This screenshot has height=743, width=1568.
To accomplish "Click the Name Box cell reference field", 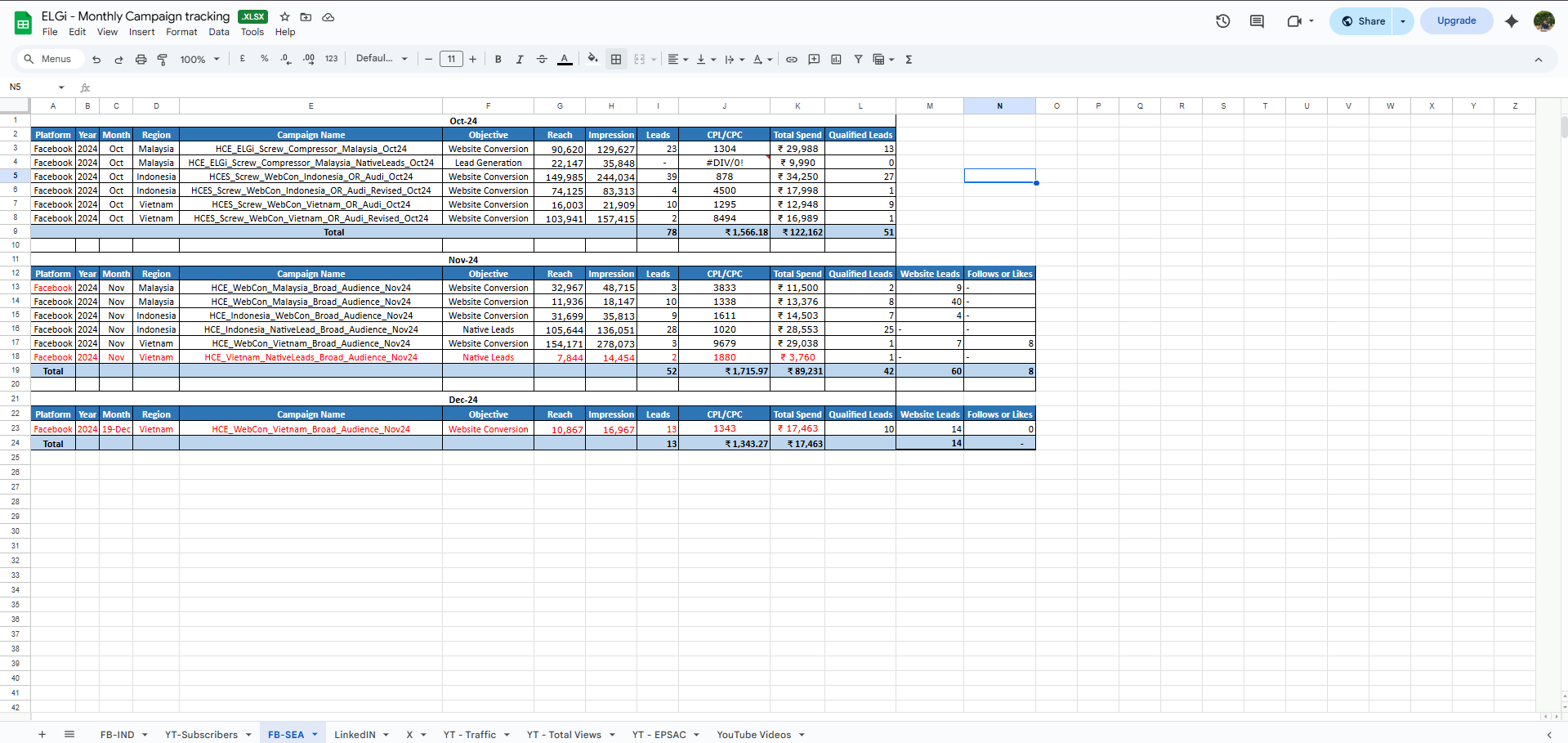I will coord(33,87).
